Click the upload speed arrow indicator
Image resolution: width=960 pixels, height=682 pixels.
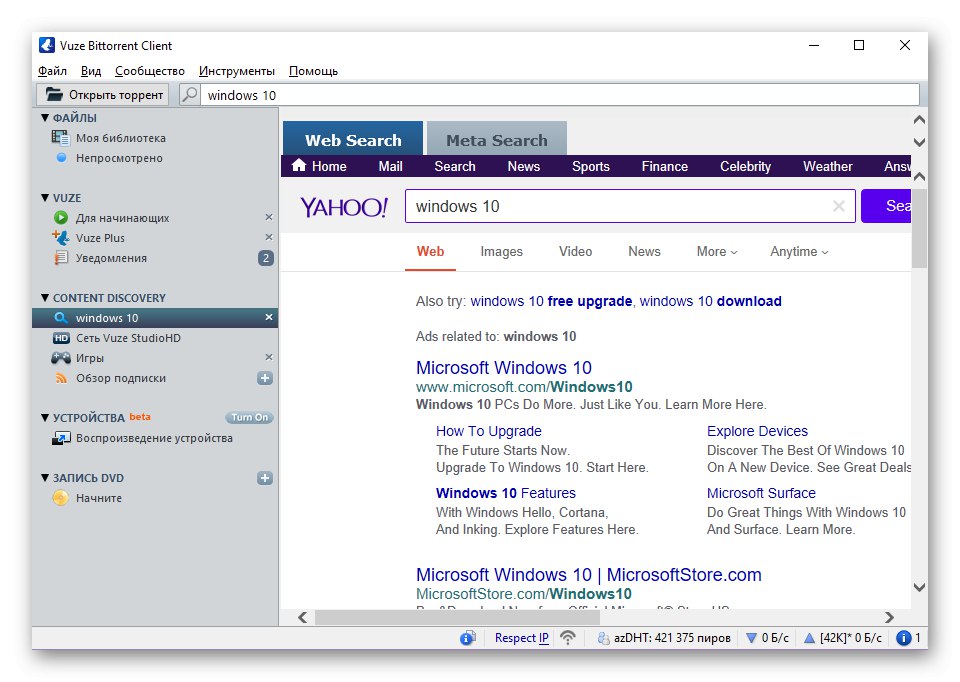click(x=809, y=638)
